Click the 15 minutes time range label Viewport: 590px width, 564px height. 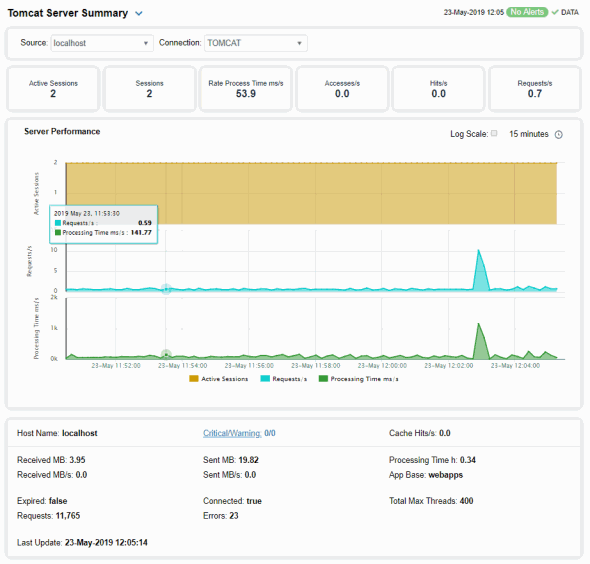click(x=529, y=134)
